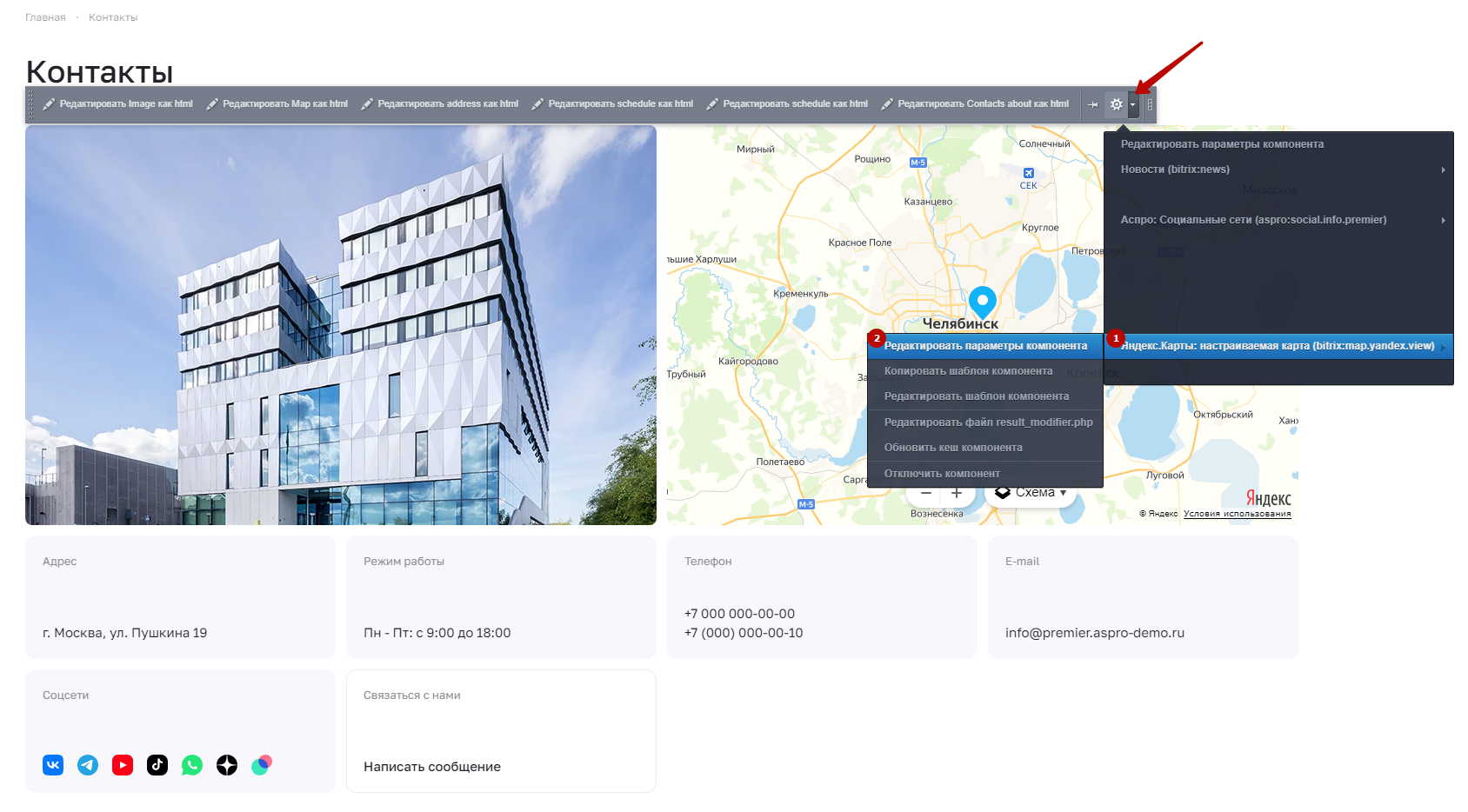
Task: Click Редактировать Image как html
Action: 117,104
